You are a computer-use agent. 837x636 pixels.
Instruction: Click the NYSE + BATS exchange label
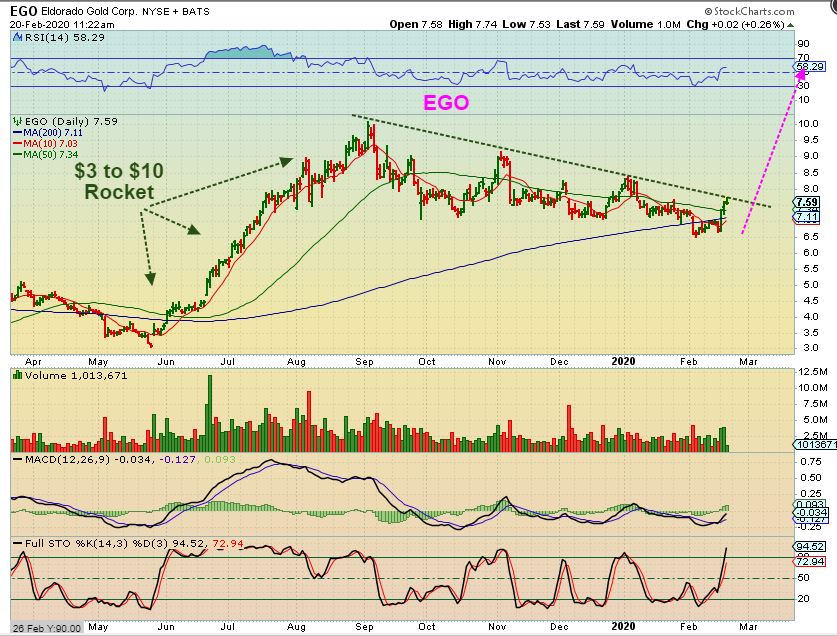(x=176, y=11)
